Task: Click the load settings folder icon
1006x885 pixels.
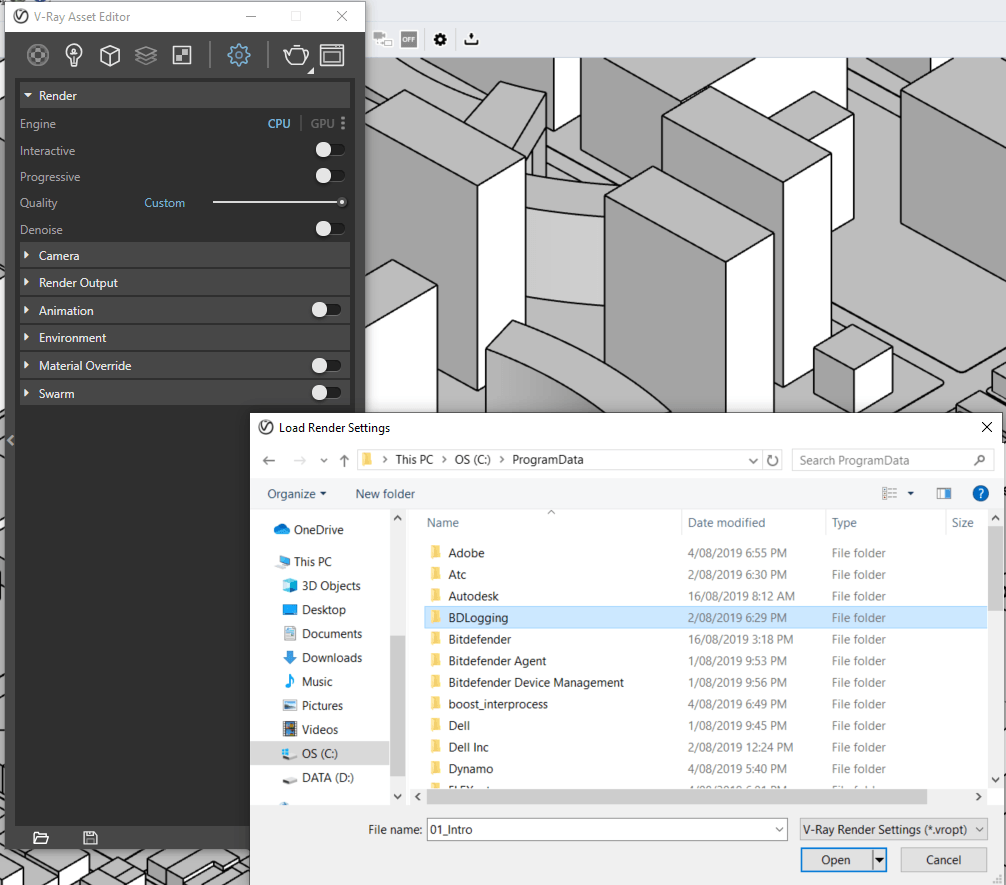Action: (x=41, y=838)
